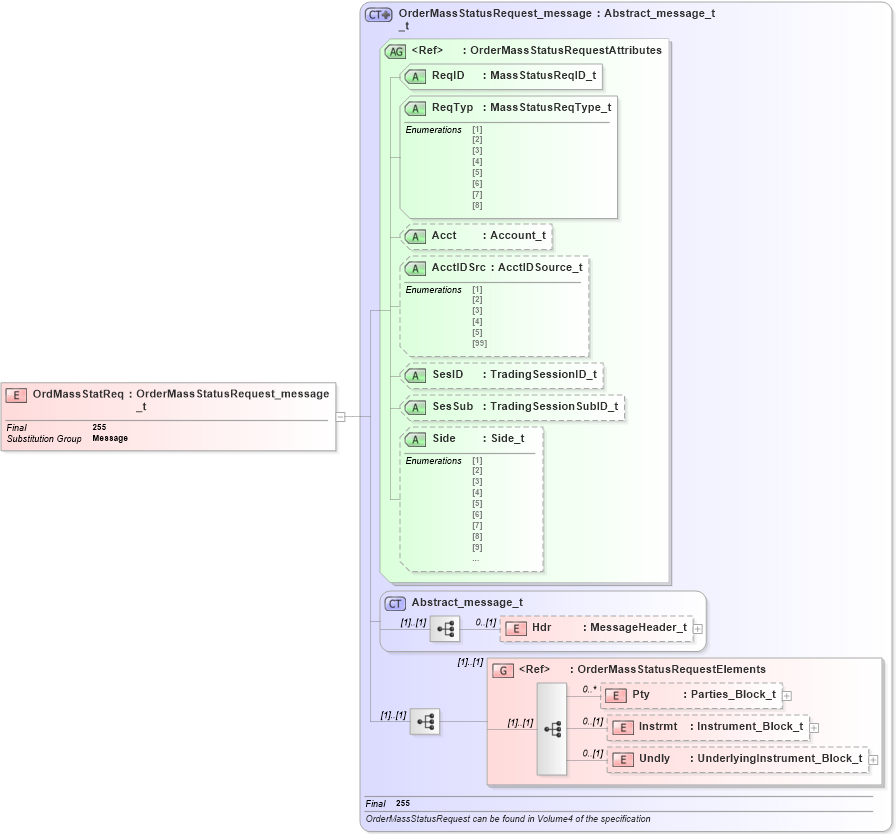Select the AG icon on OrderMassStatusRequestAttributes
This screenshot has width=896, height=834.
pos(396,50)
